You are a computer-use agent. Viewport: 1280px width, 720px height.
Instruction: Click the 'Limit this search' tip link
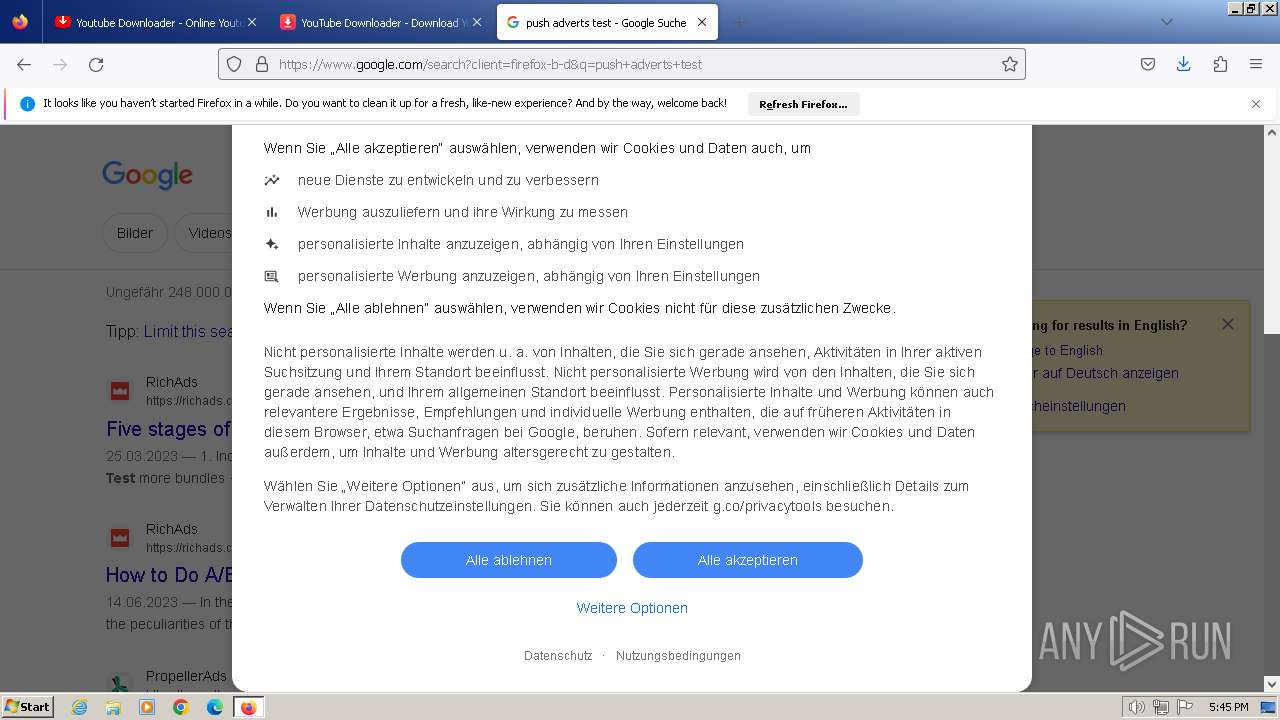(x=188, y=331)
